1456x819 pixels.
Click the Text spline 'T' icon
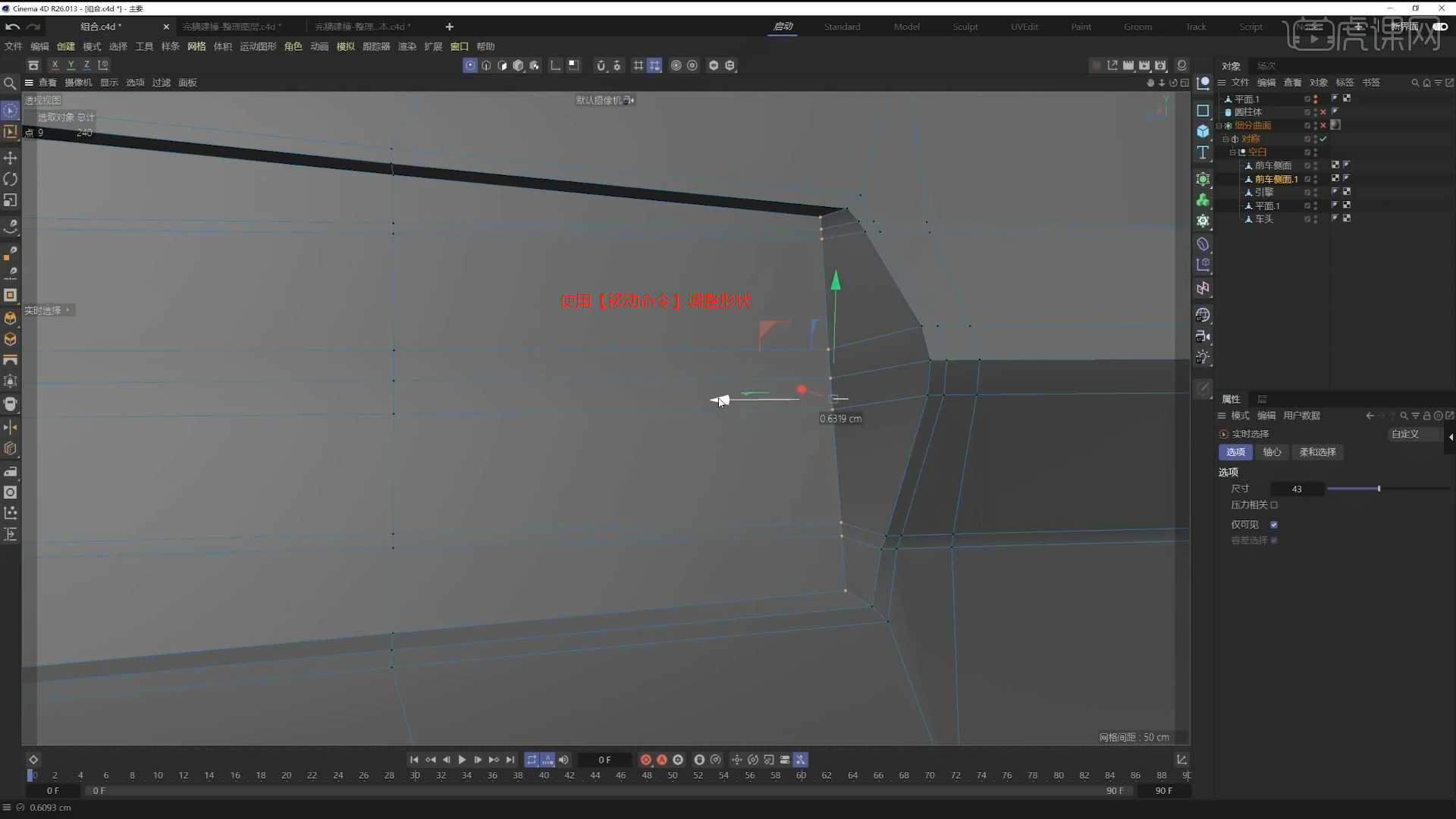[x=1203, y=152]
